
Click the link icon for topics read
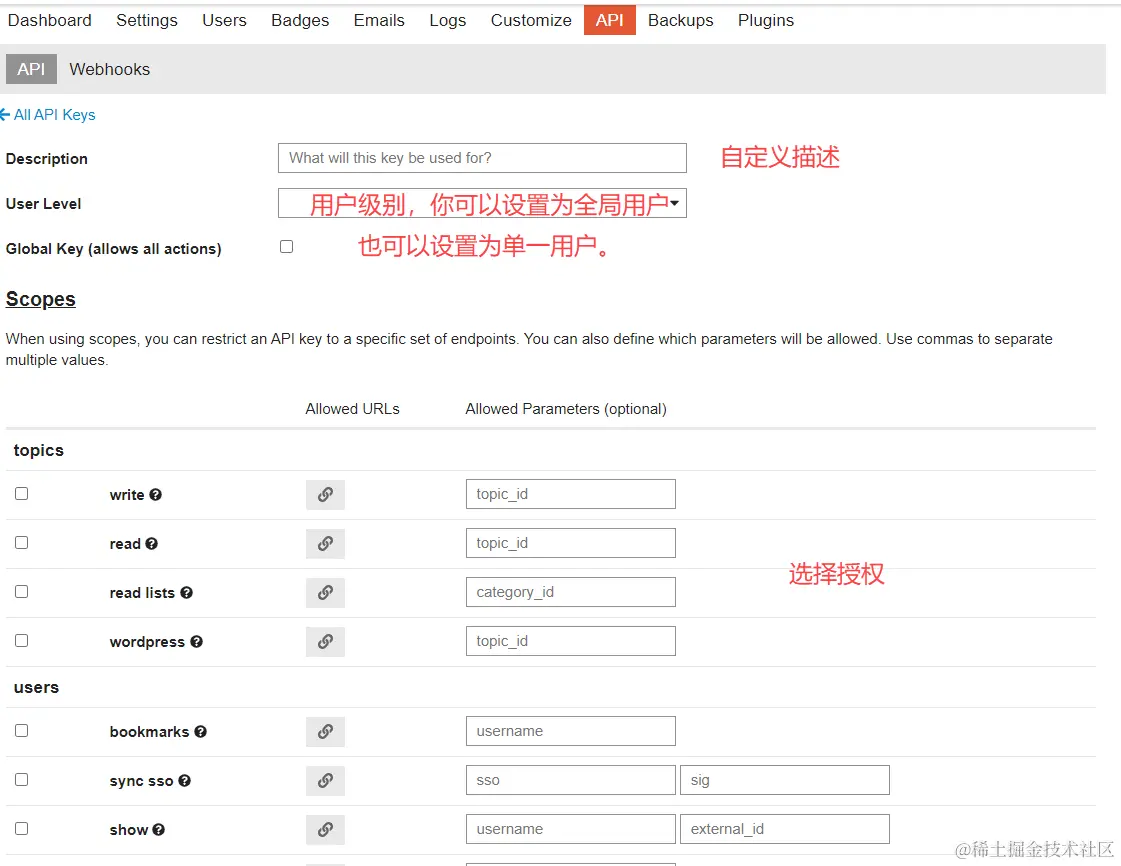(x=325, y=543)
